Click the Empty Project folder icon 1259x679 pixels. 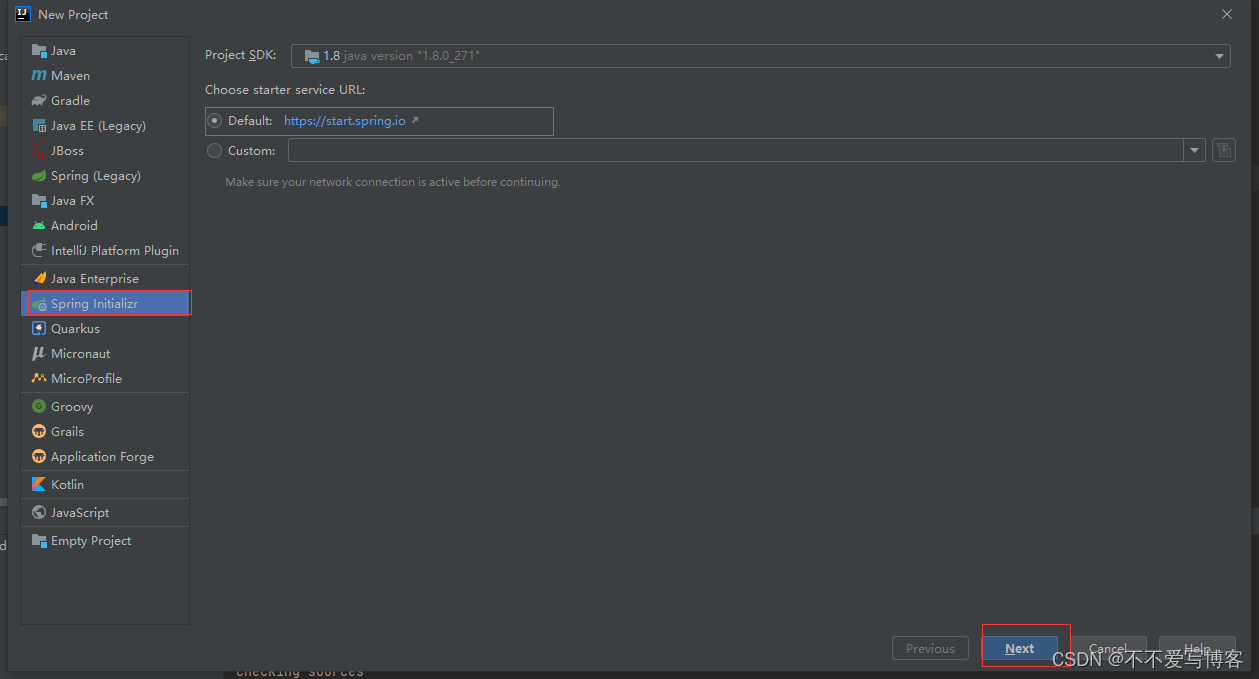click(39, 541)
